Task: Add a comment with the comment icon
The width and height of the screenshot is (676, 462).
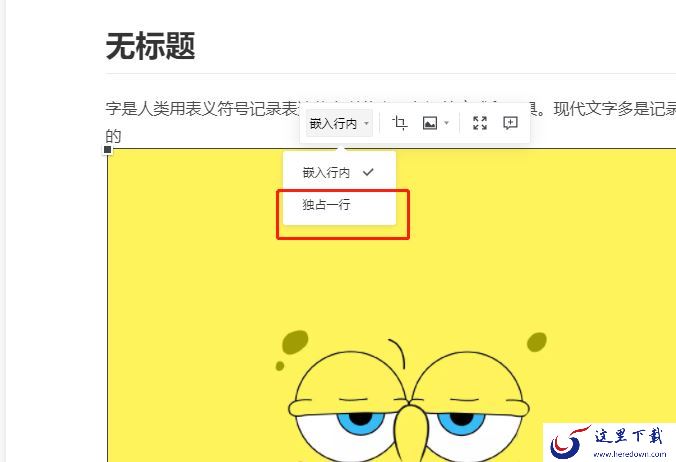Action: [510, 123]
